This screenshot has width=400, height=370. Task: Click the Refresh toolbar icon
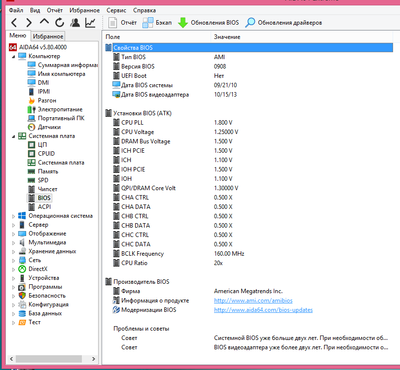pos(59,23)
